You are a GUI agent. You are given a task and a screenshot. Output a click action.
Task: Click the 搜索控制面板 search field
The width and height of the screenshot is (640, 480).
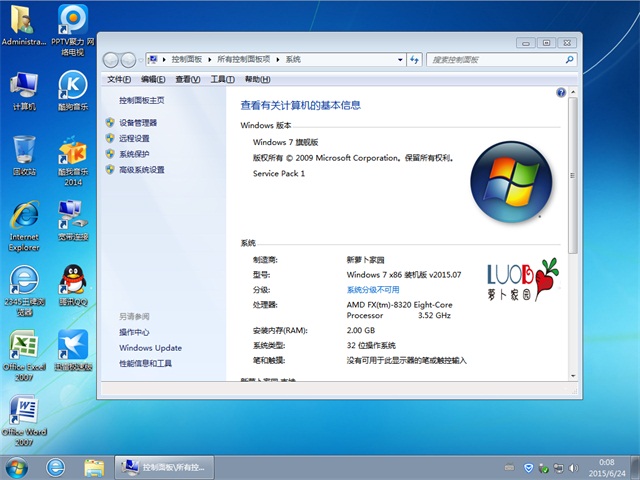click(501, 60)
